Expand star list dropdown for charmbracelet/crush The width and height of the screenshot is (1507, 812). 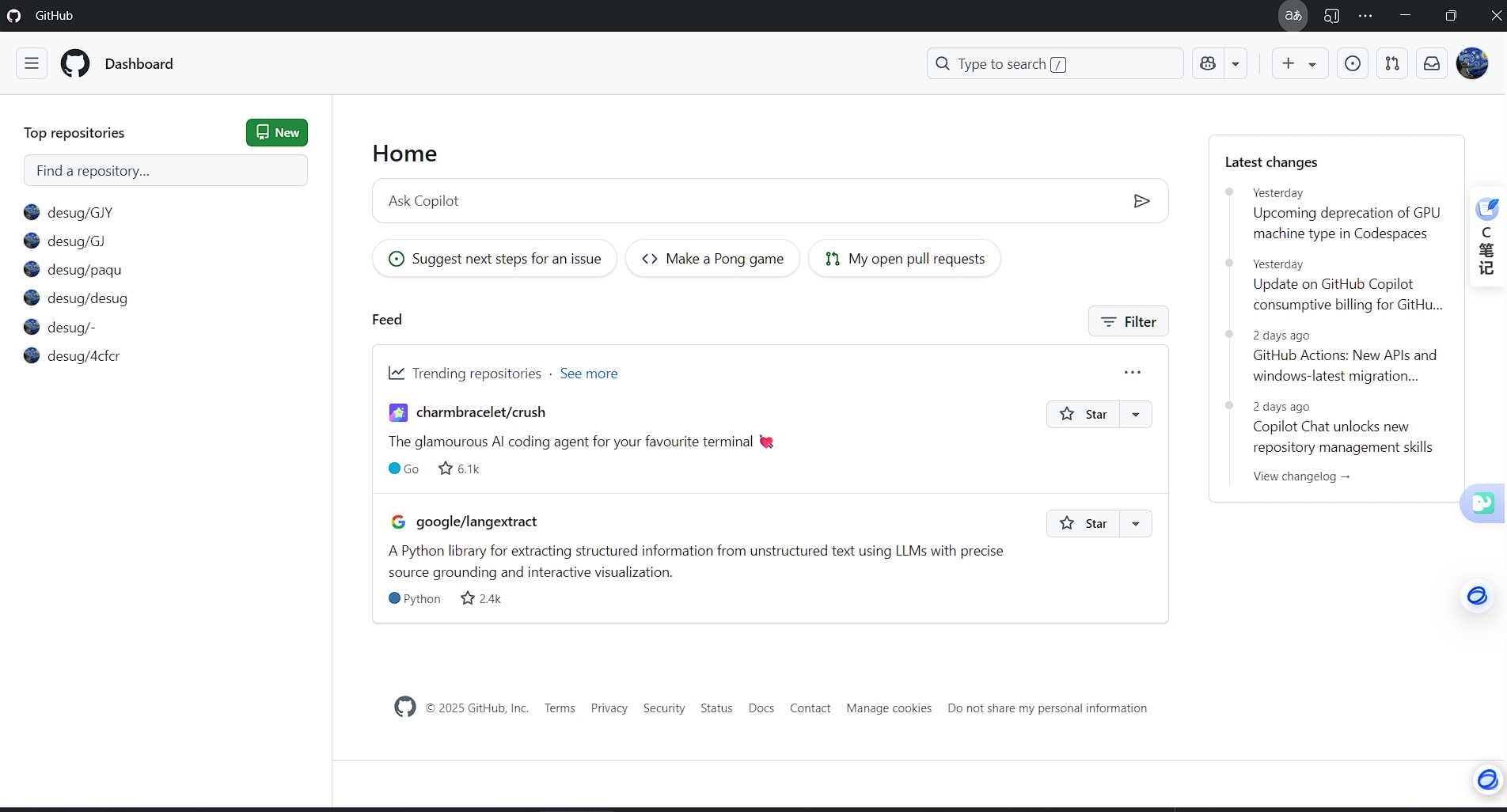point(1136,414)
